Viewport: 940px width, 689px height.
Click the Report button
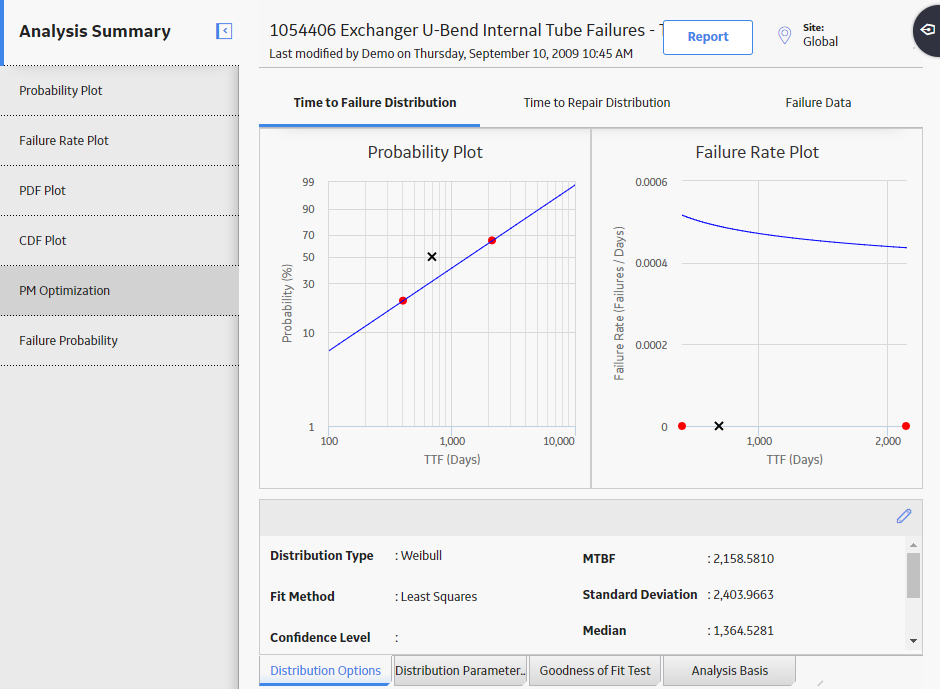[x=707, y=37]
